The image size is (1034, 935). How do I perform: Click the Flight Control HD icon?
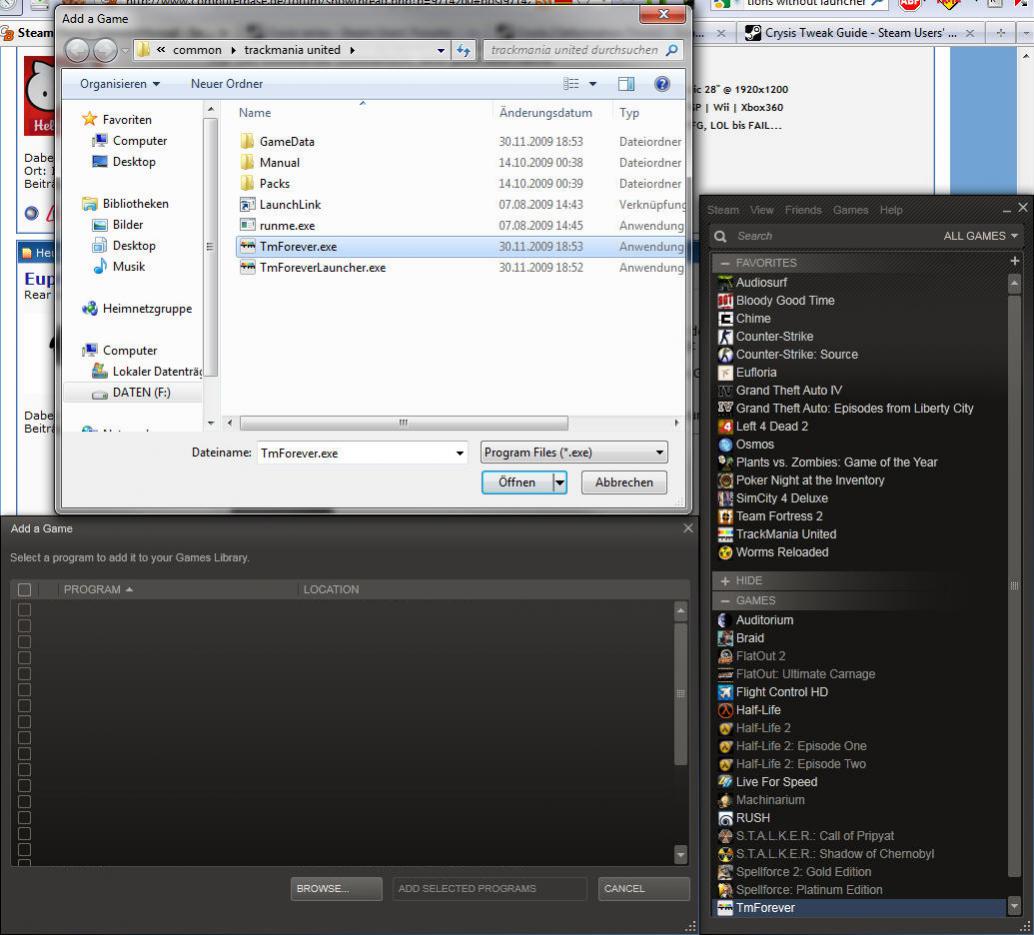(725, 692)
